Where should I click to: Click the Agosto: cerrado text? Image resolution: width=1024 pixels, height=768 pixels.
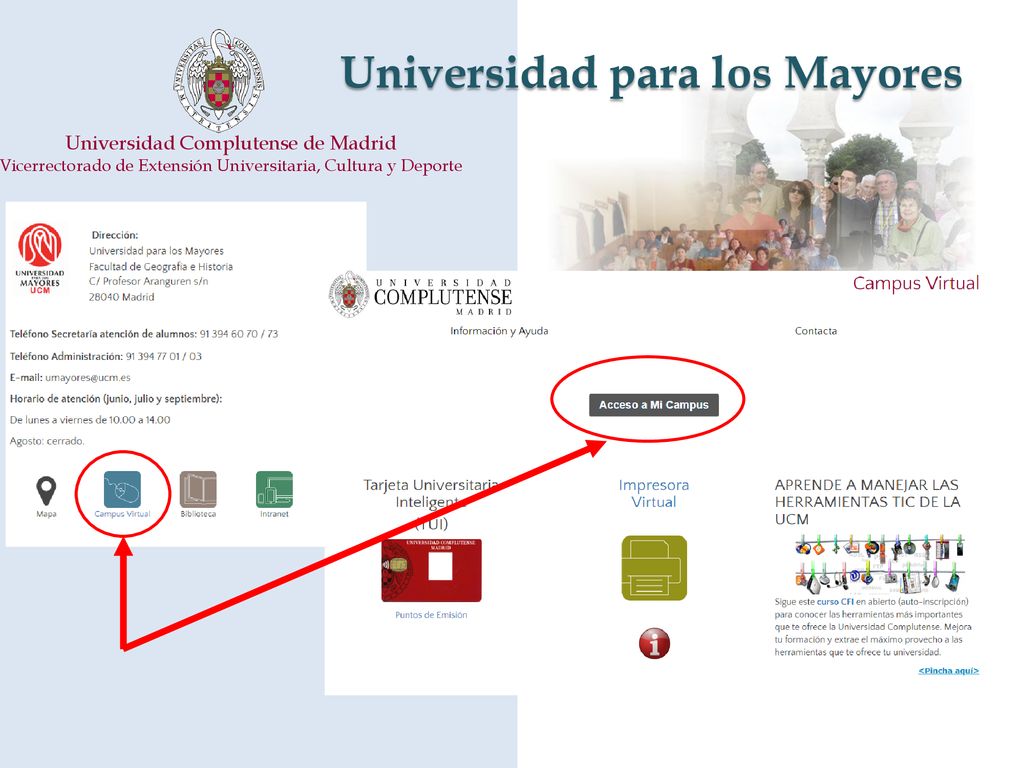click(x=47, y=441)
